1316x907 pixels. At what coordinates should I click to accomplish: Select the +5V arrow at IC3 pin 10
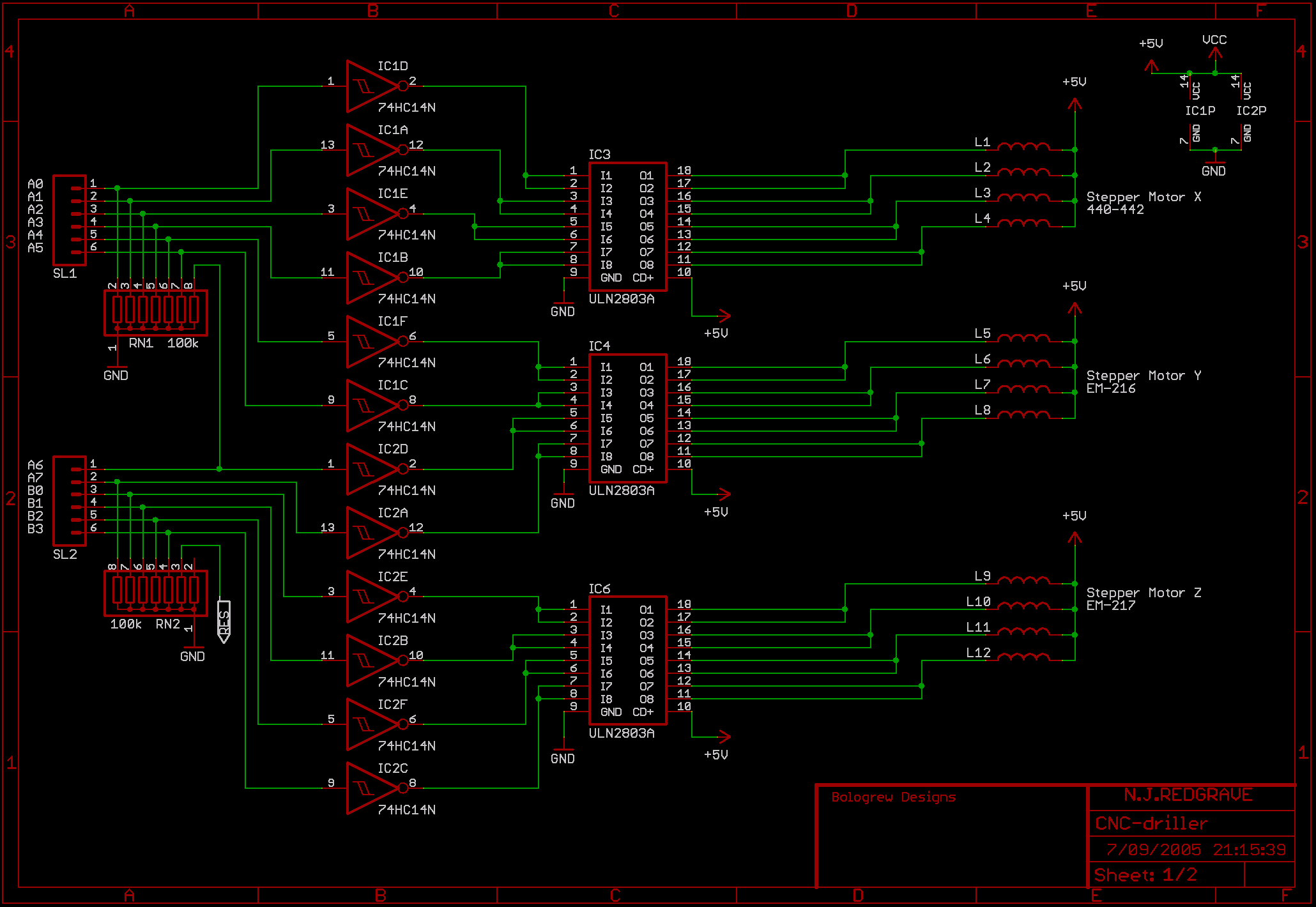[723, 316]
